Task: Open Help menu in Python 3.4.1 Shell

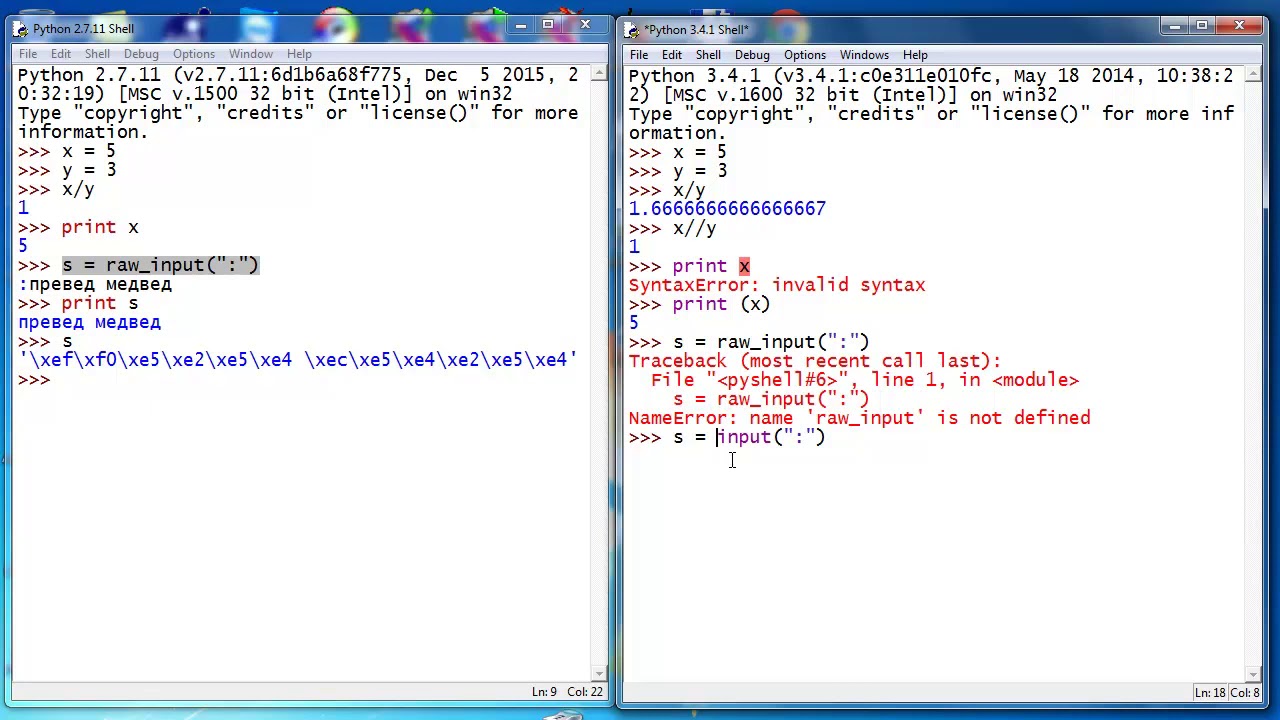Action: click(x=915, y=55)
